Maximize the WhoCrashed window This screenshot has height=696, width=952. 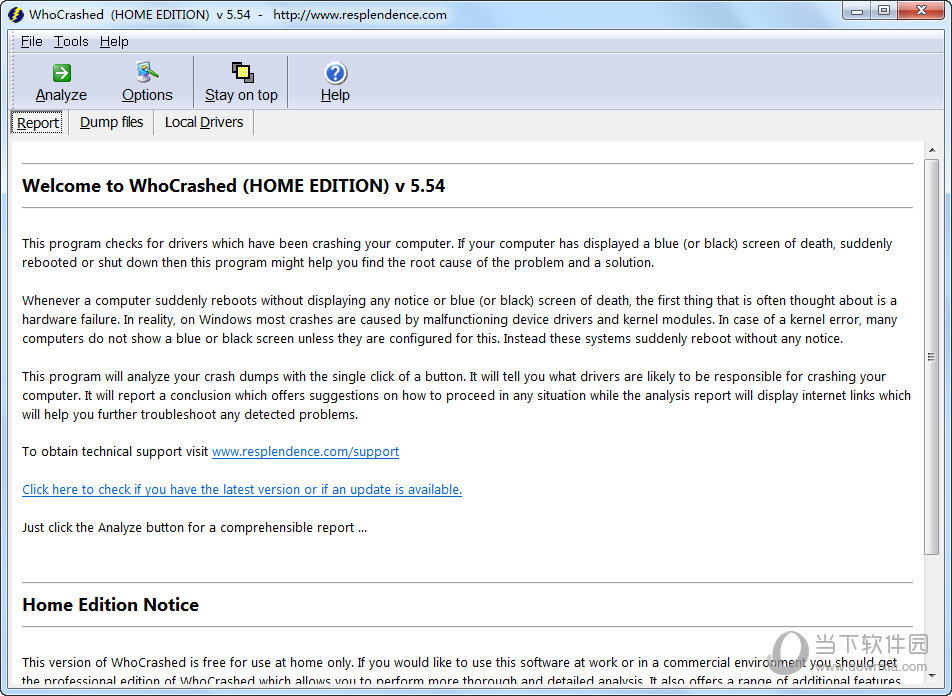coord(884,11)
